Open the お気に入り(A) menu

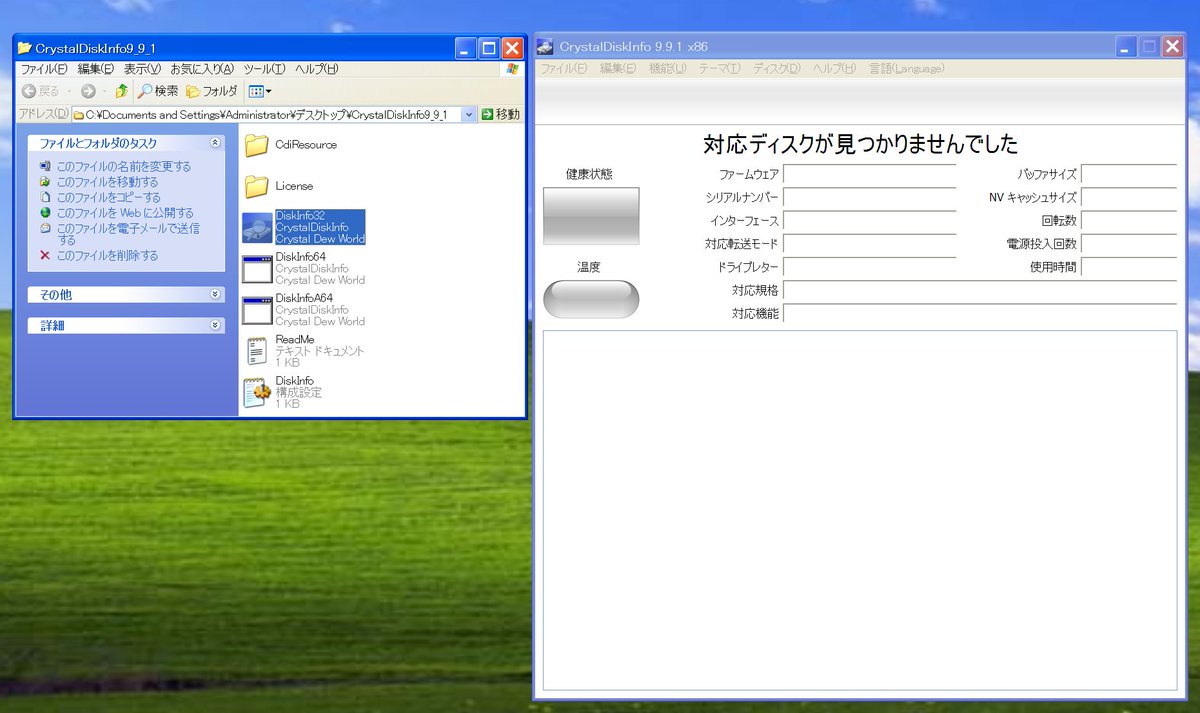pos(201,69)
